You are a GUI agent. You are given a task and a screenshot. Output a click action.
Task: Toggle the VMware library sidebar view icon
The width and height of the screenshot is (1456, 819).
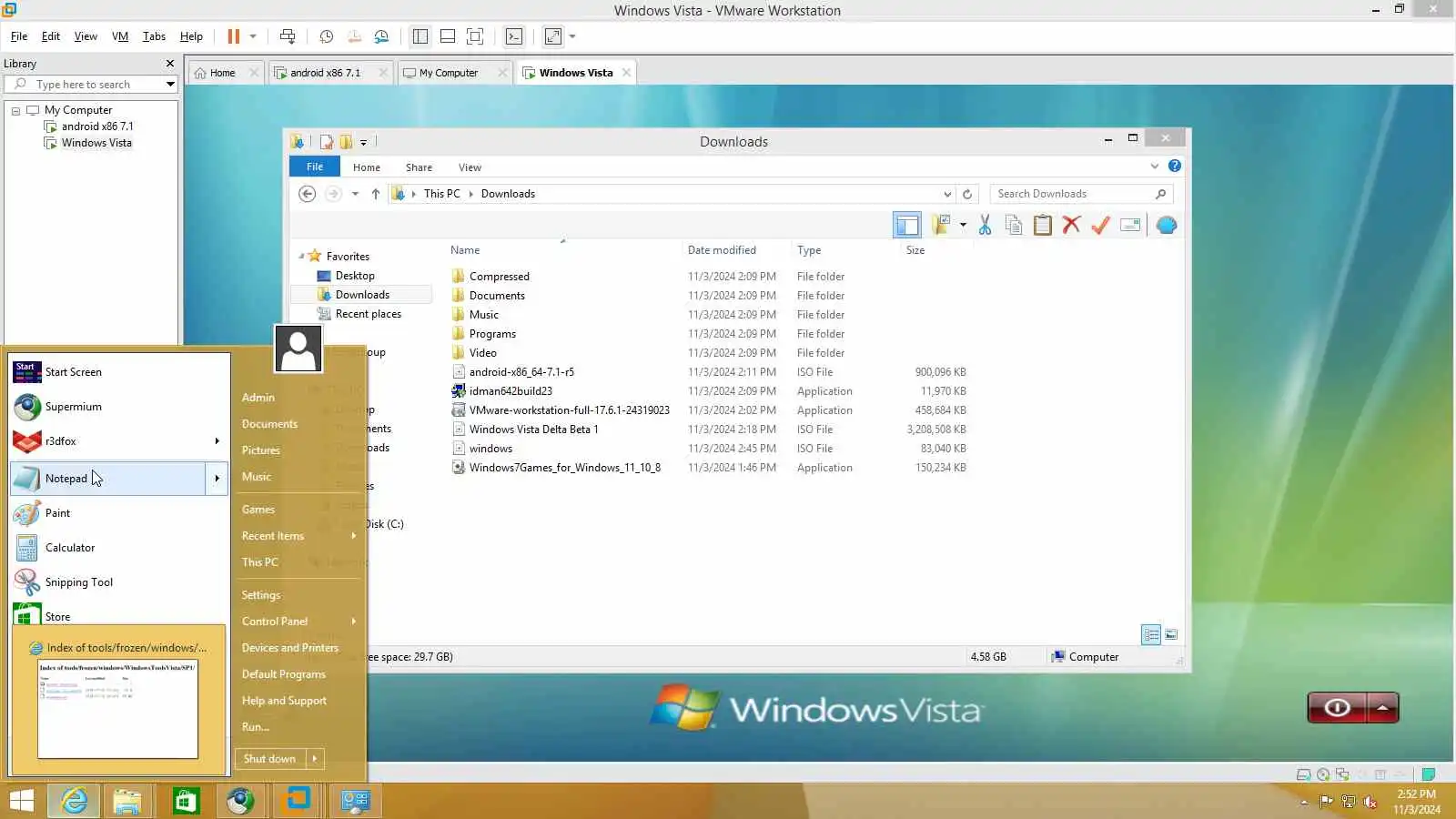[420, 36]
